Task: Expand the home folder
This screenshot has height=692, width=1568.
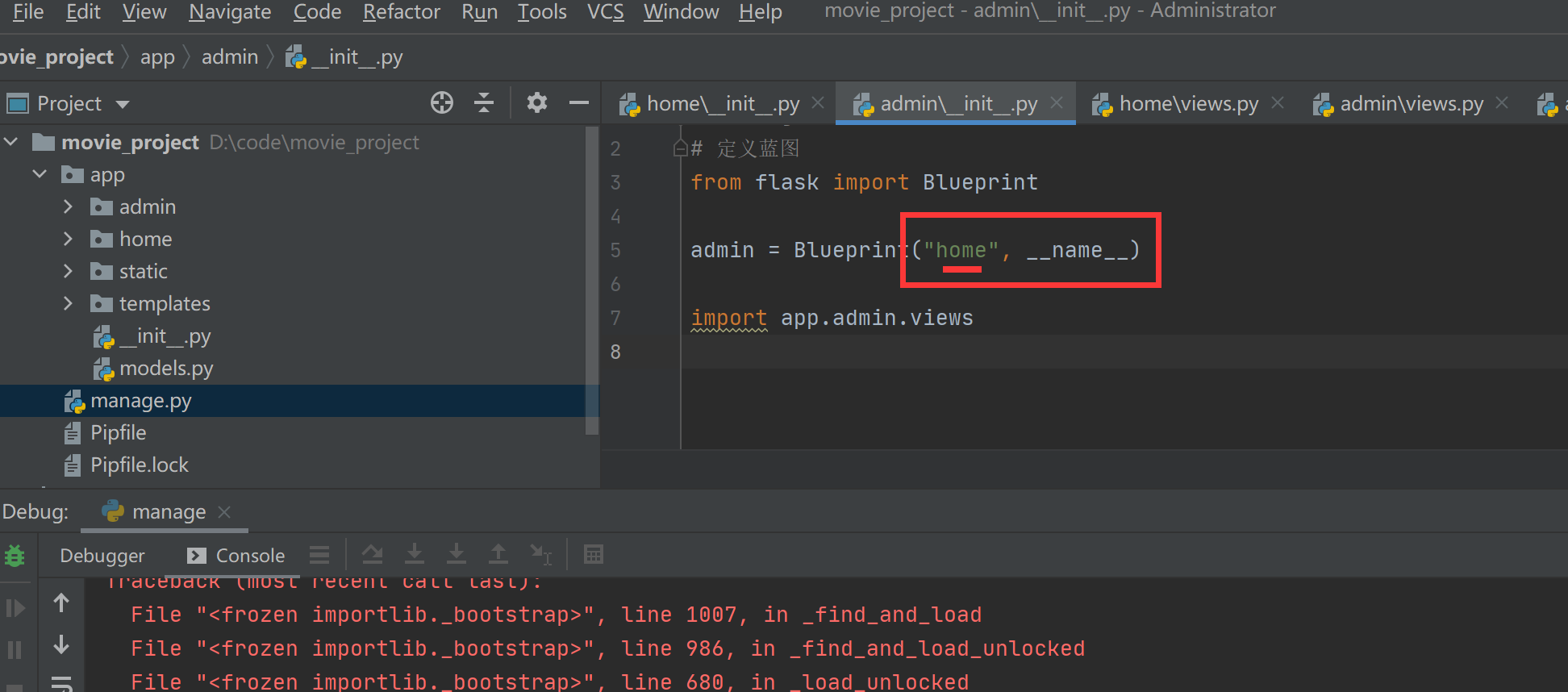Action: 69,239
